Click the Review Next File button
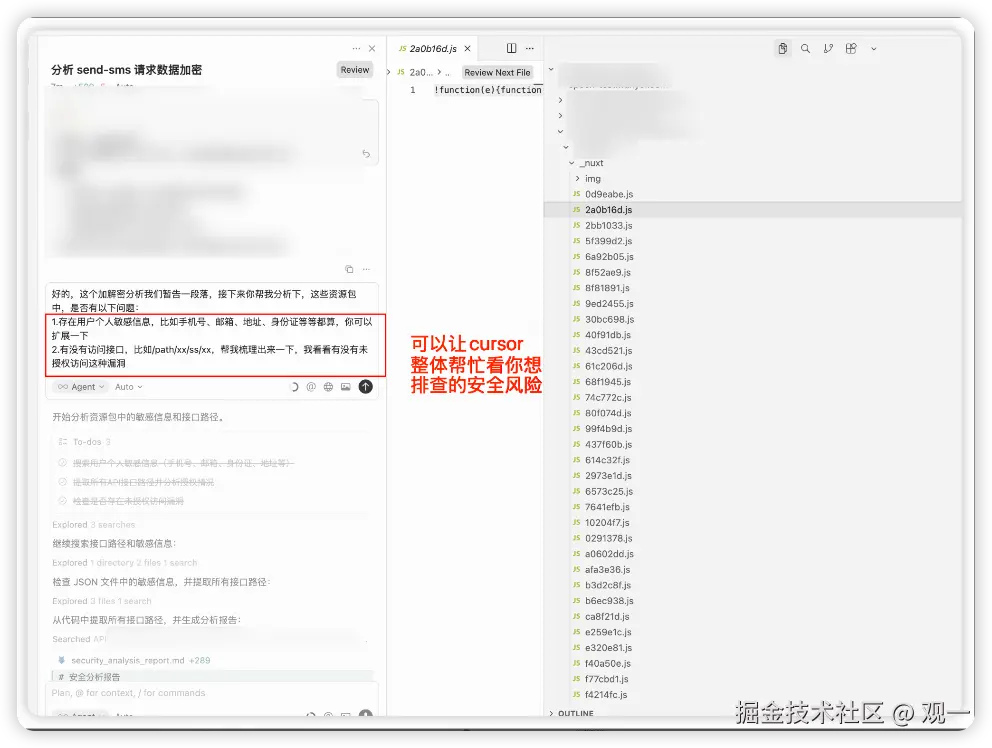The width and height of the screenshot is (992, 748). point(497,73)
